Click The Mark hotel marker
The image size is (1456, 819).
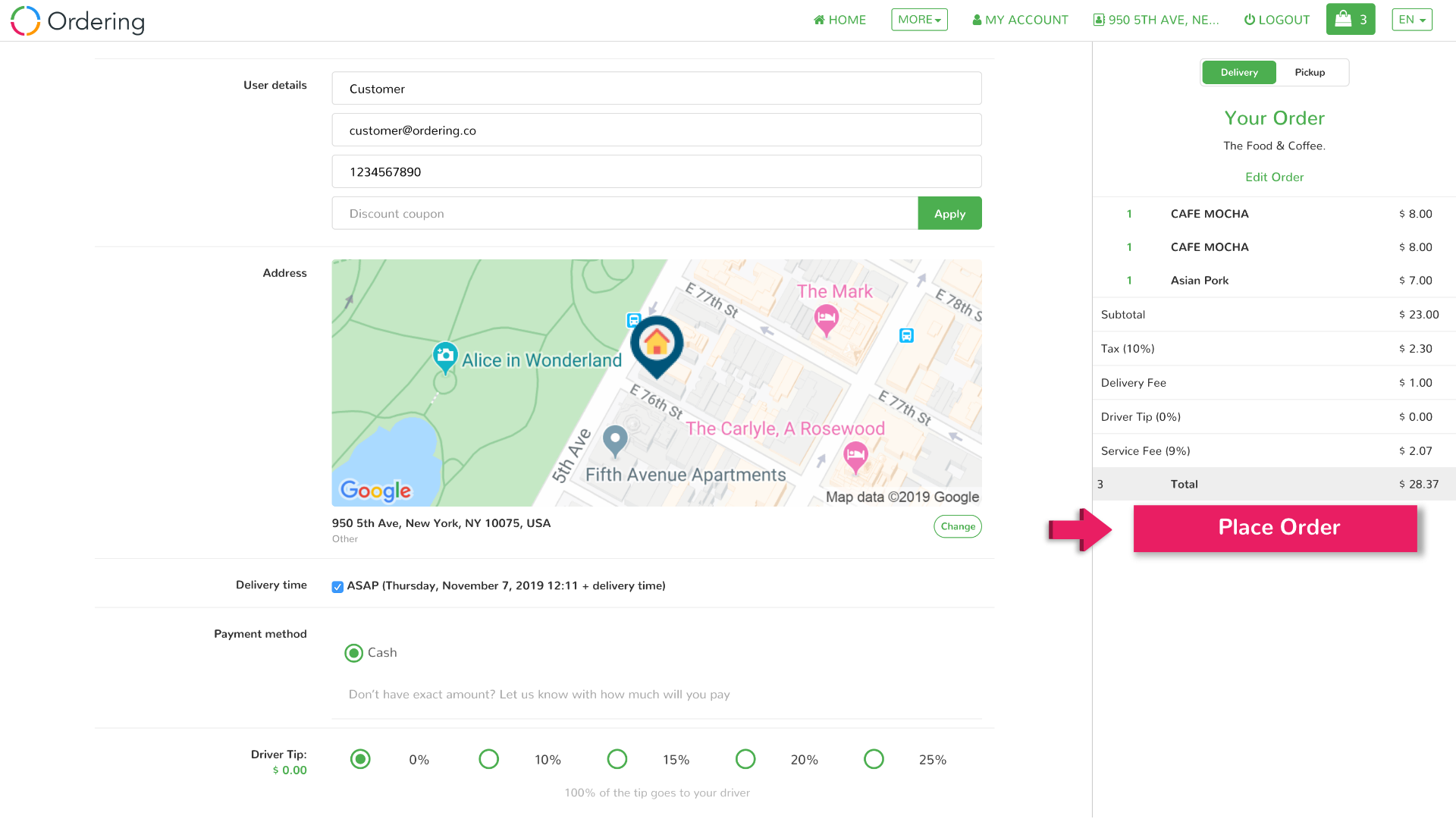pyautogui.click(x=826, y=319)
